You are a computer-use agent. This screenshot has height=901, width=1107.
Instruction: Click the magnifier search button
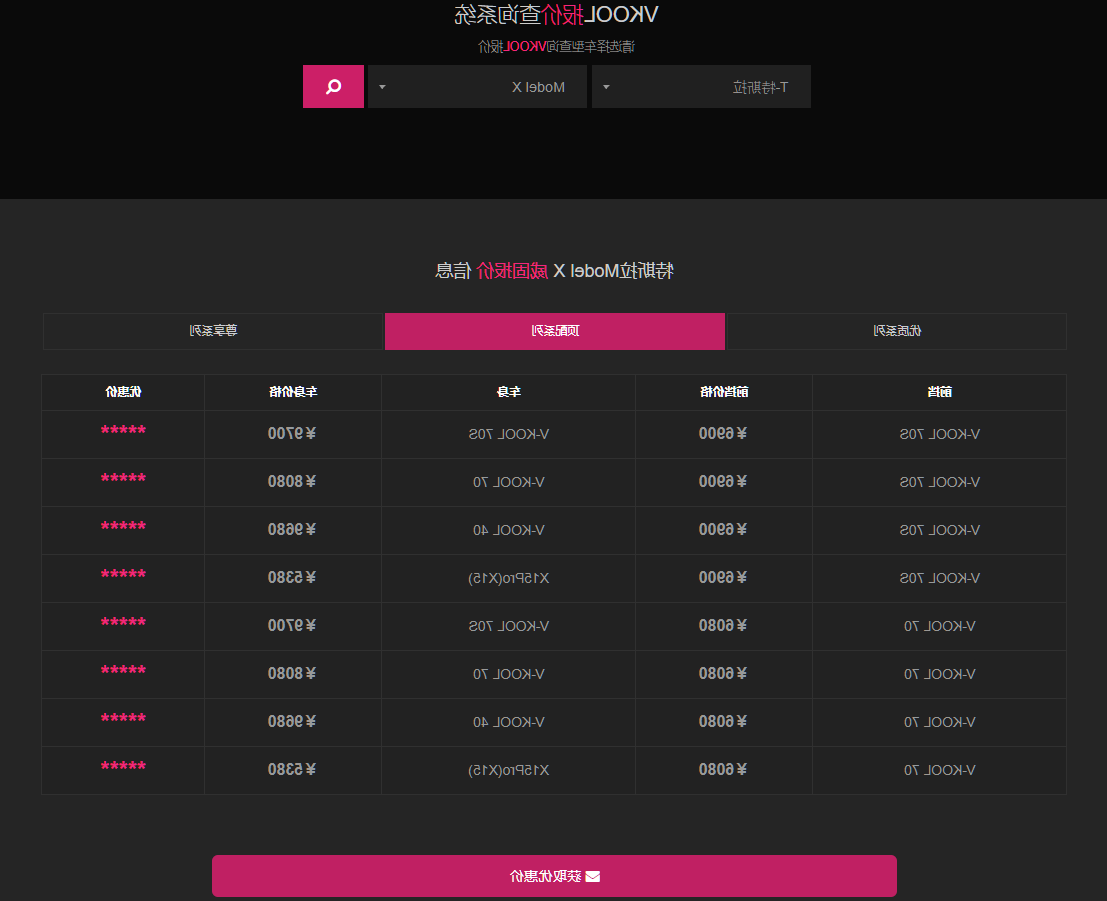333,87
